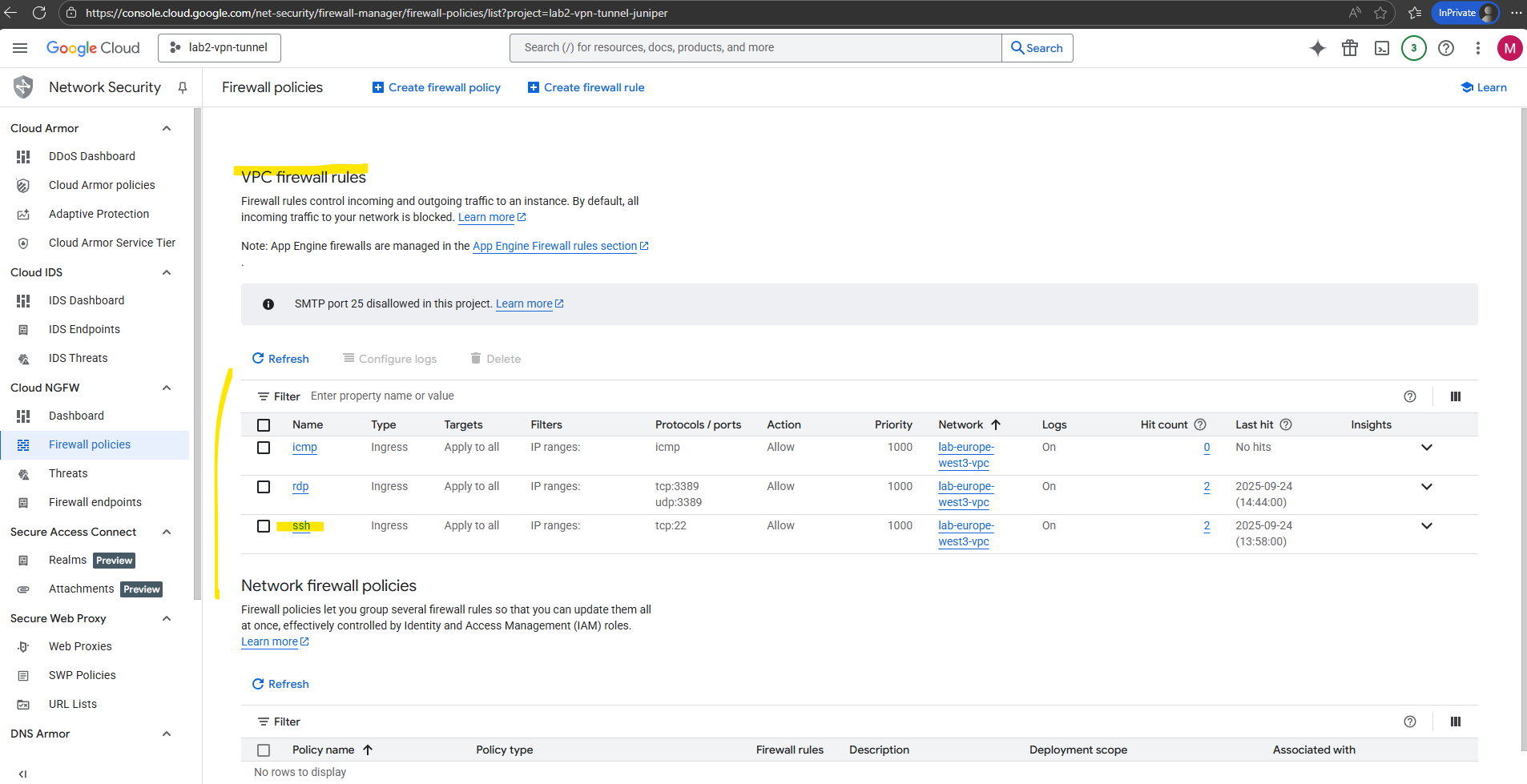Expand ssh rule details chevron
The height and width of the screenshot is (784, 1527).
coord(1427,526)
